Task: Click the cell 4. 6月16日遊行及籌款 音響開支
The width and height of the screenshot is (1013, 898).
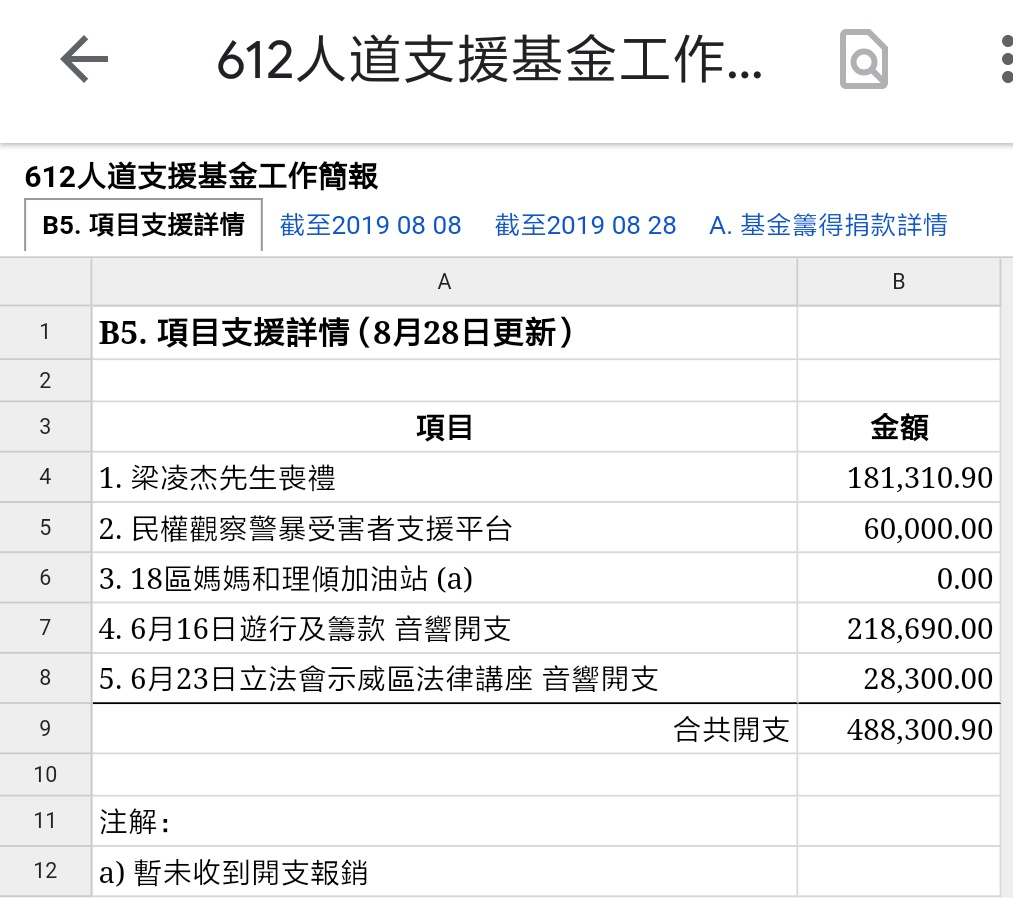Action: tap(444, 627)
